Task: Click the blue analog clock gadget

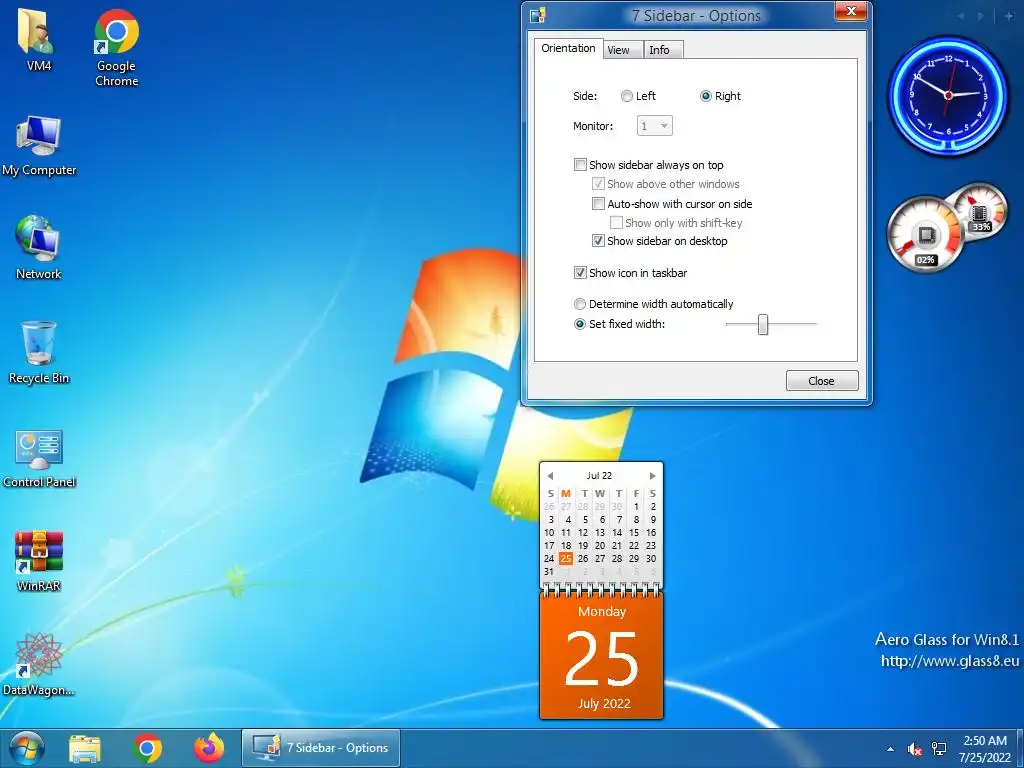Action: point(948,95)
